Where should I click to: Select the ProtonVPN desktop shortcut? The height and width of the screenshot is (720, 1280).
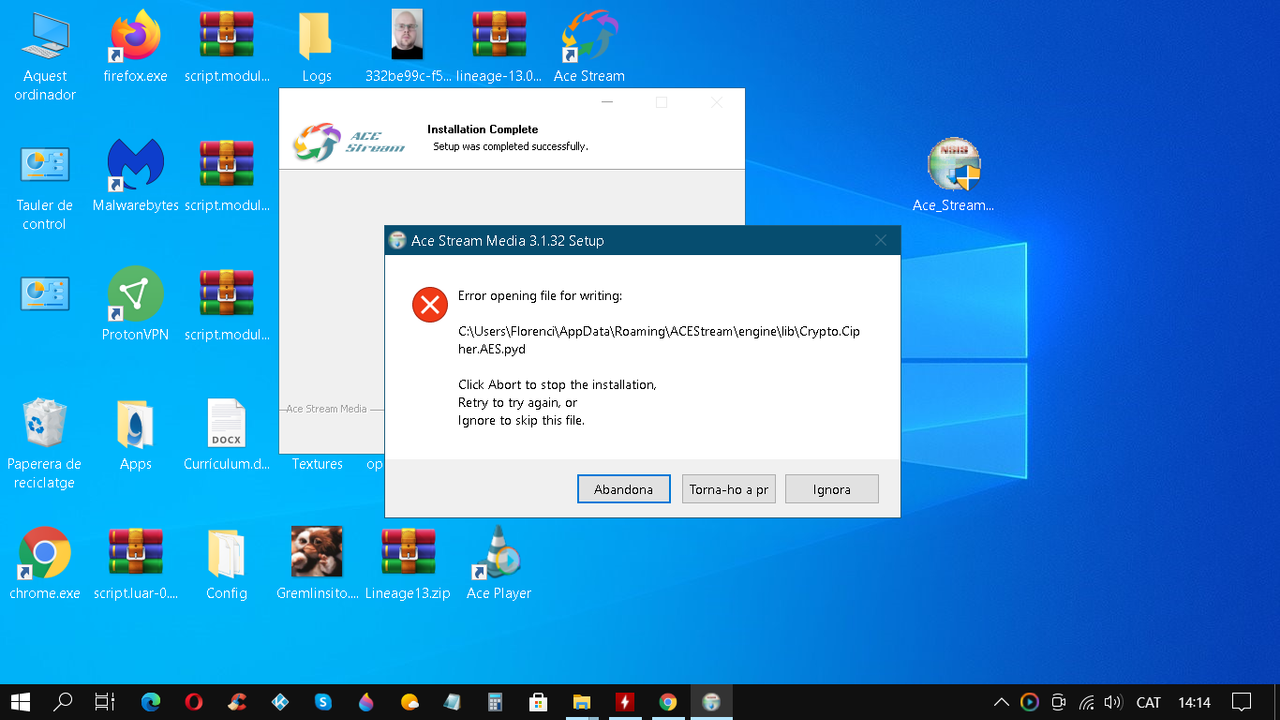coord(135,305)
